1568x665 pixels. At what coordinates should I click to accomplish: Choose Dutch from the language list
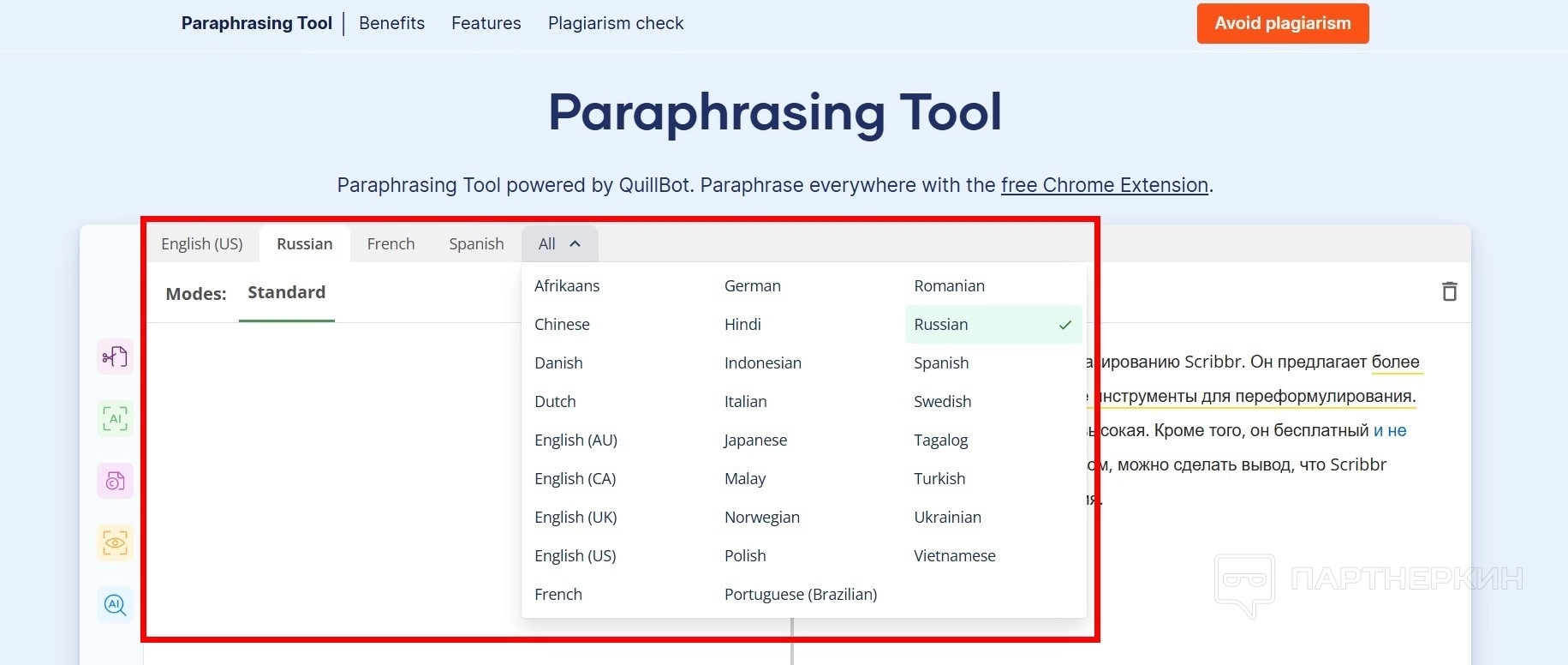click(x=555, y=401)
